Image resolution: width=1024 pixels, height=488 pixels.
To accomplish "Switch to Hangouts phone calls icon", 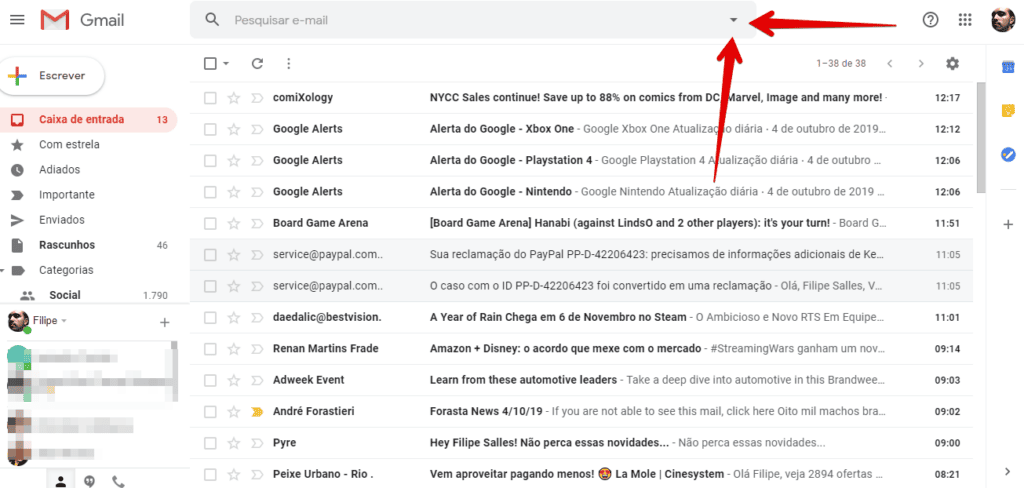I will pyautogui.click(x=118, y=481).
